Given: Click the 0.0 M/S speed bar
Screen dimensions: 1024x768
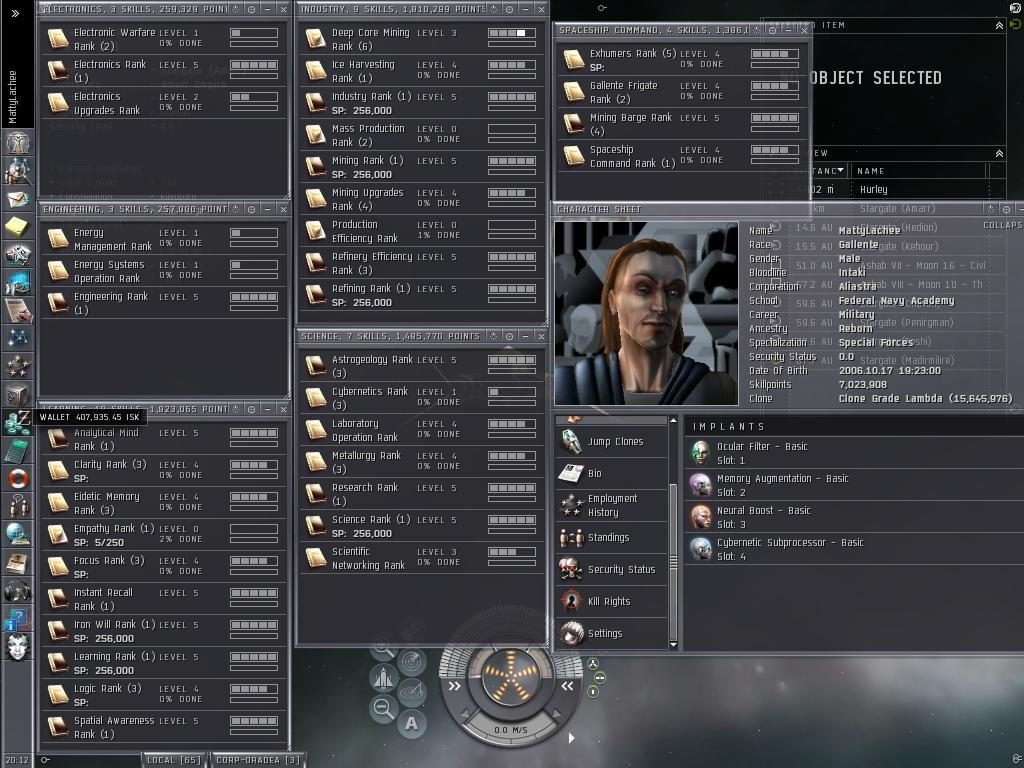Looking at the screenshot, I should click(x=511, y=729).
